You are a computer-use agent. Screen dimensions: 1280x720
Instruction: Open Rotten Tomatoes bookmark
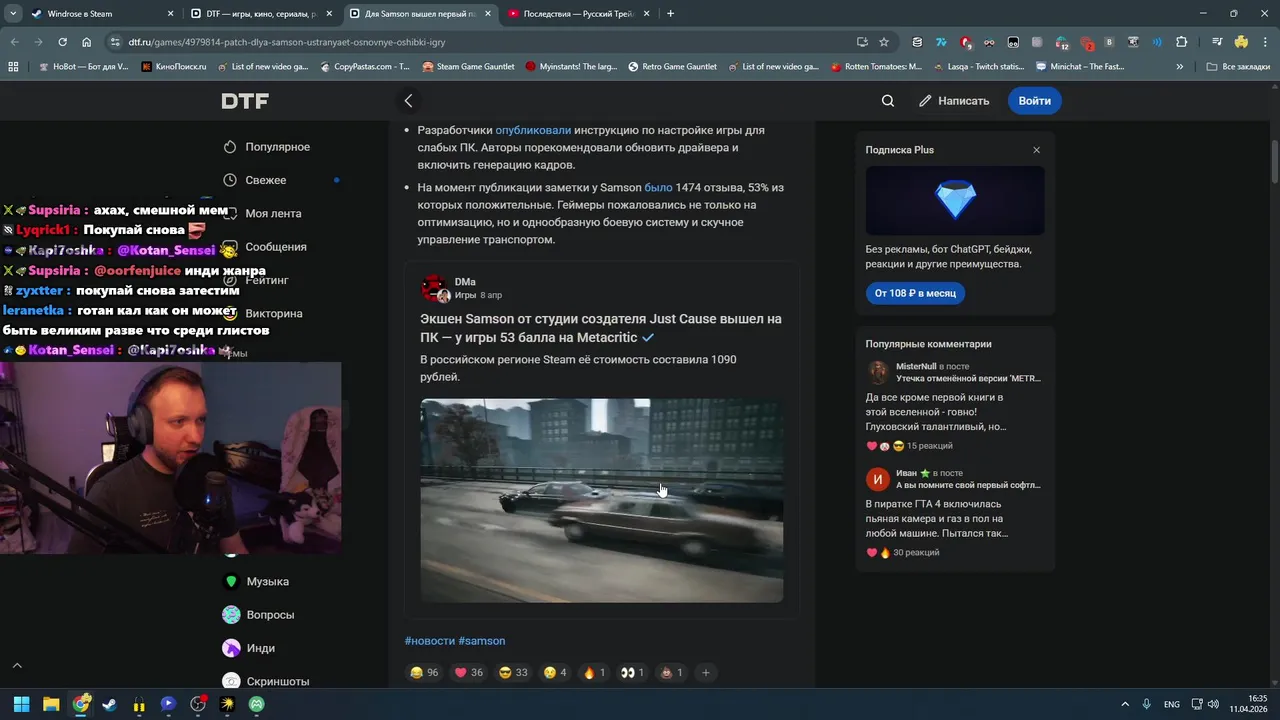pos(877,67)
